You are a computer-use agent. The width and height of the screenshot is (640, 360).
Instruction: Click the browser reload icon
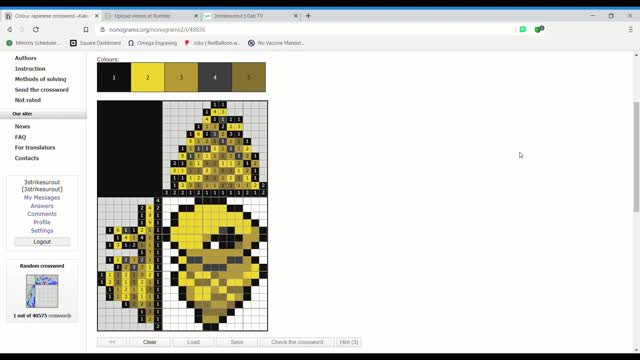36,29
